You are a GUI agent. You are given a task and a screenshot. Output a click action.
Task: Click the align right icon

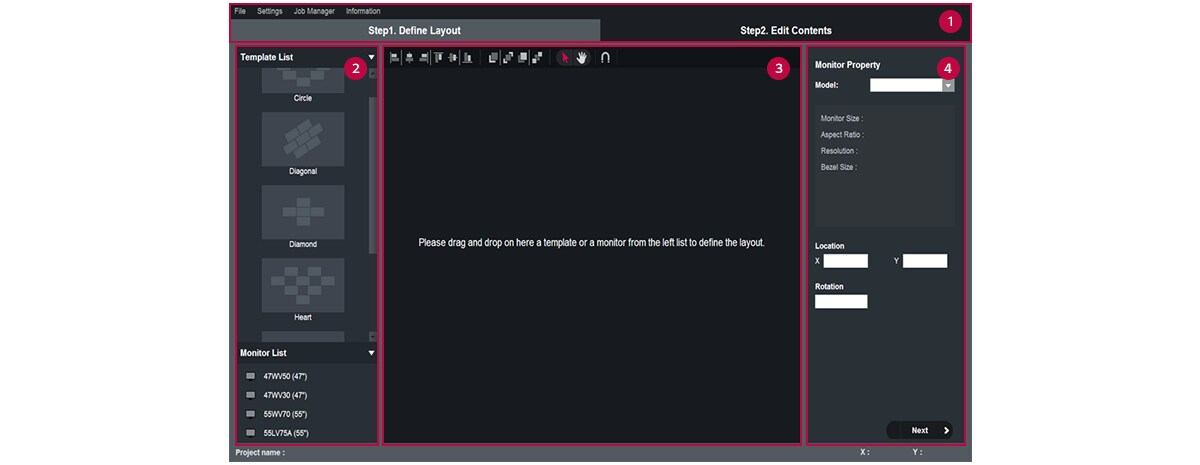(424, 58)
